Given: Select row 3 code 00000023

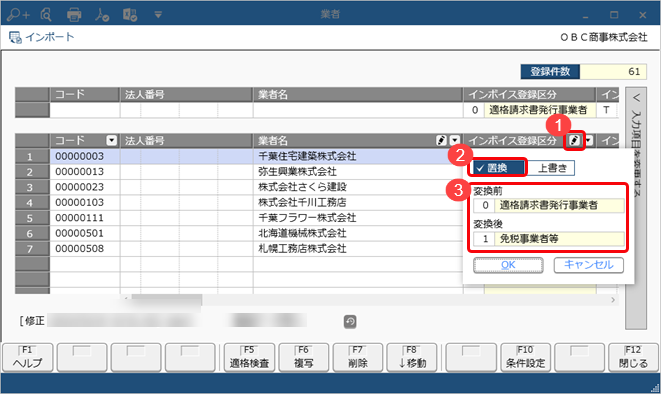Looking at the screenshot, I should tap(85, 187).
